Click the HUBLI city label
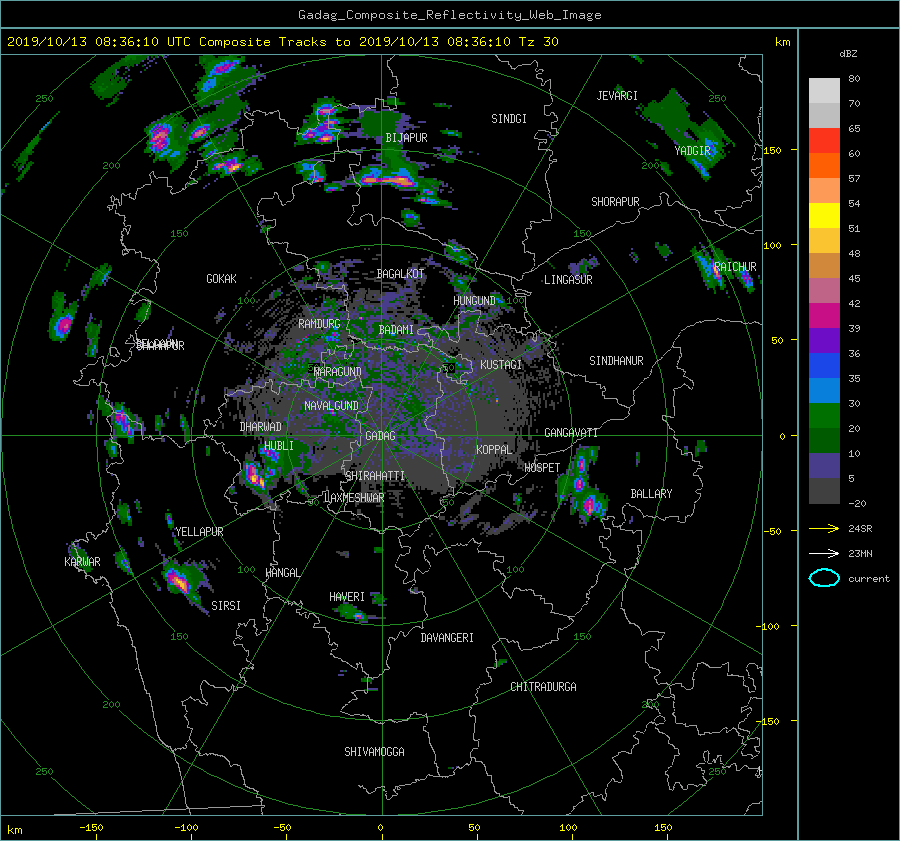The height and width of the screenshot is (841, 900). coord(279,446)
